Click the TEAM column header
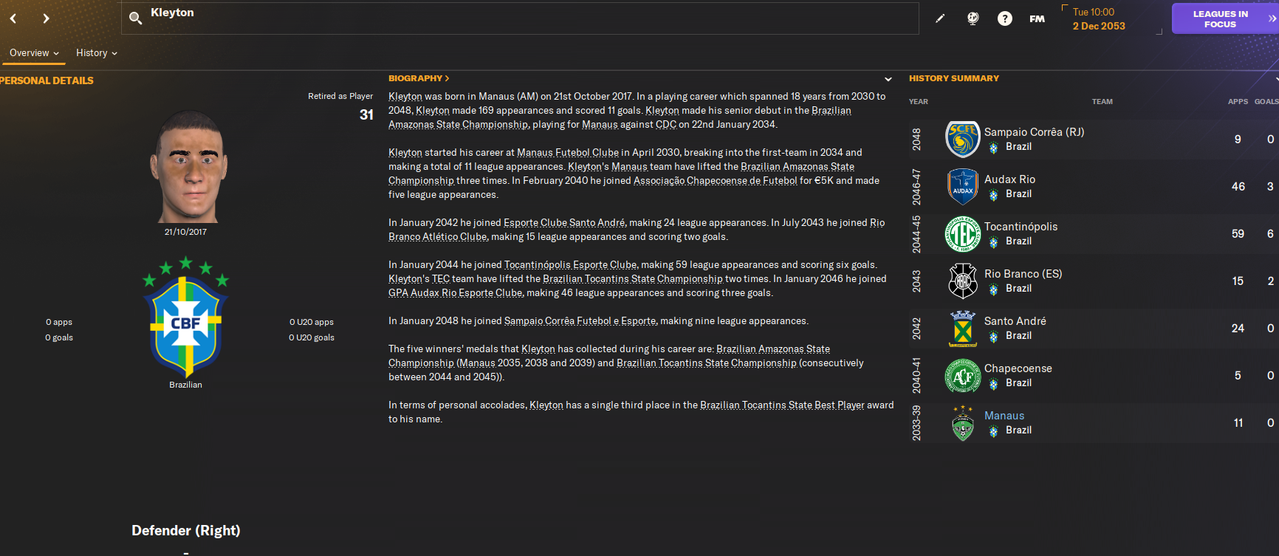The width and height of the screenshot is (1279, 556). 1102,101
